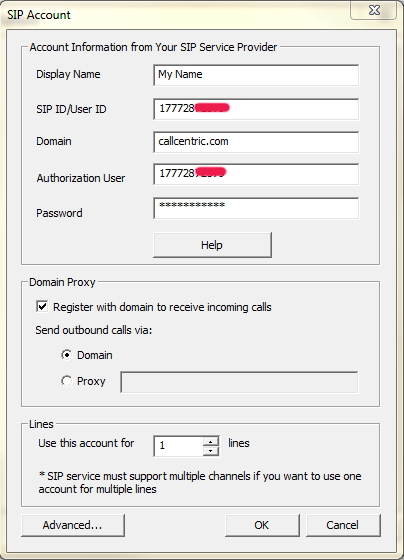This screenshot has width=404, height=560.
Task: Confirm the dialog with OK
Action: [262, 525]
